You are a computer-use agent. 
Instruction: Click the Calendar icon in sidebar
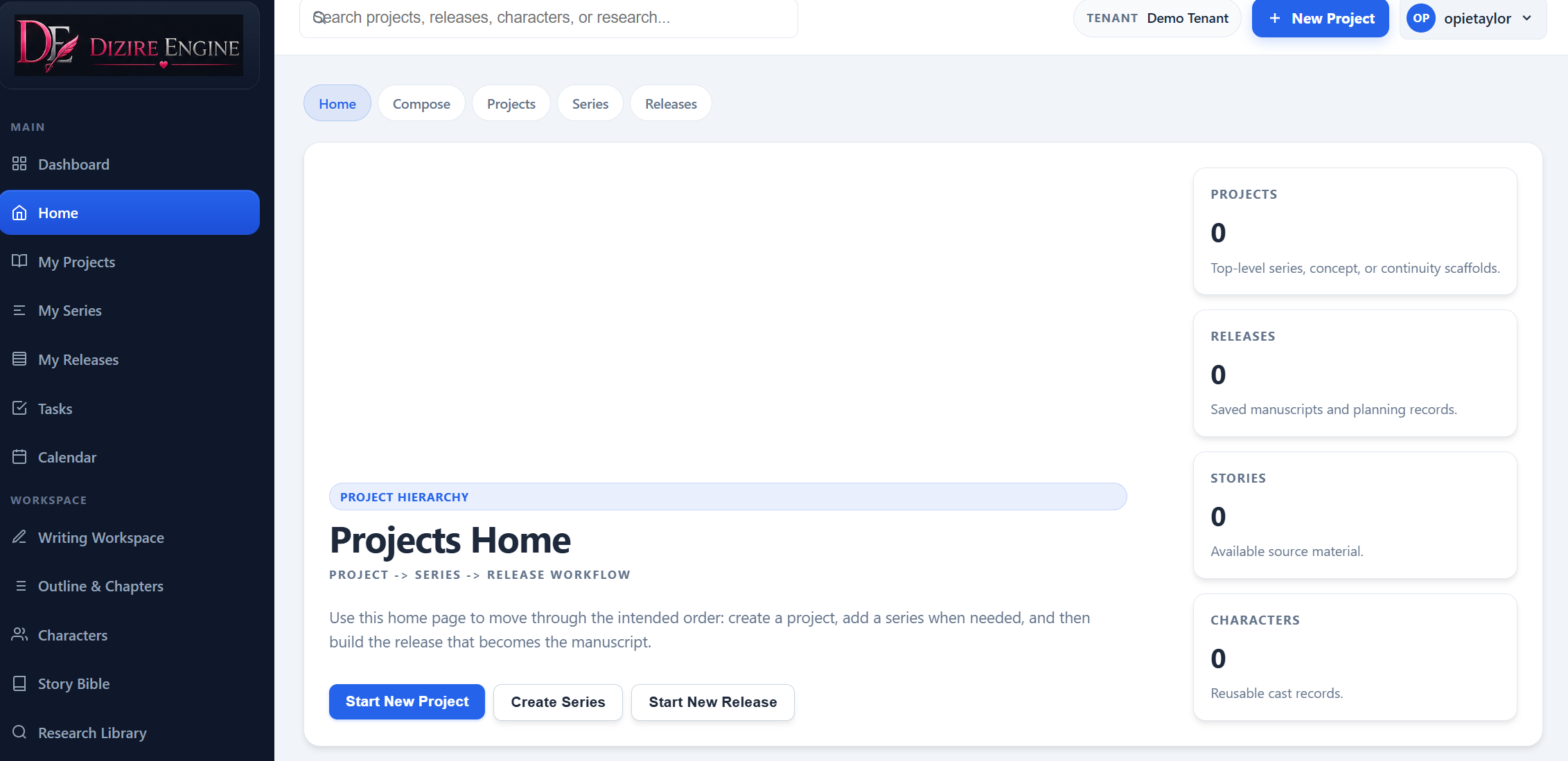[x=19, y=457]
